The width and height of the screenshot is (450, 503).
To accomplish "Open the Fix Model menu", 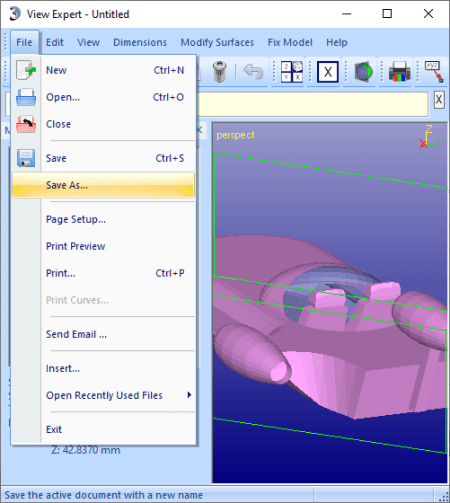I will tap(290, 42).
